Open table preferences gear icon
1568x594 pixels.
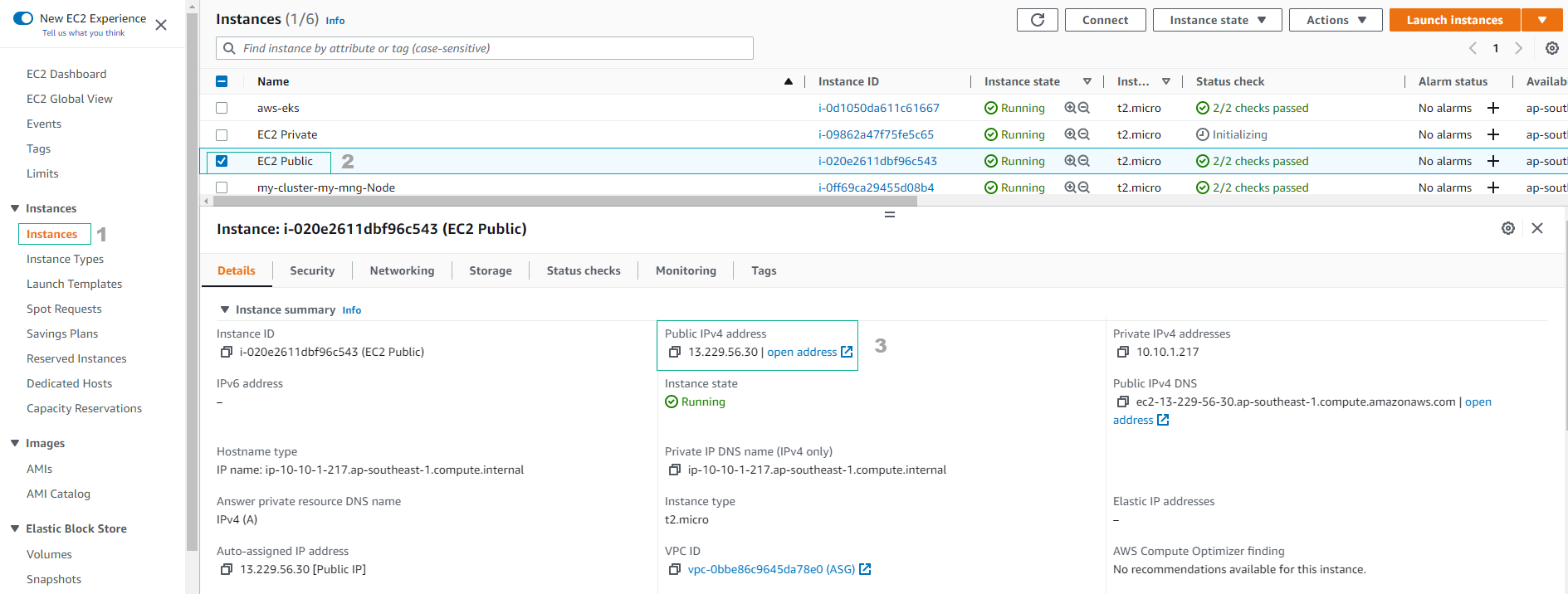[x=1551, y=48]
